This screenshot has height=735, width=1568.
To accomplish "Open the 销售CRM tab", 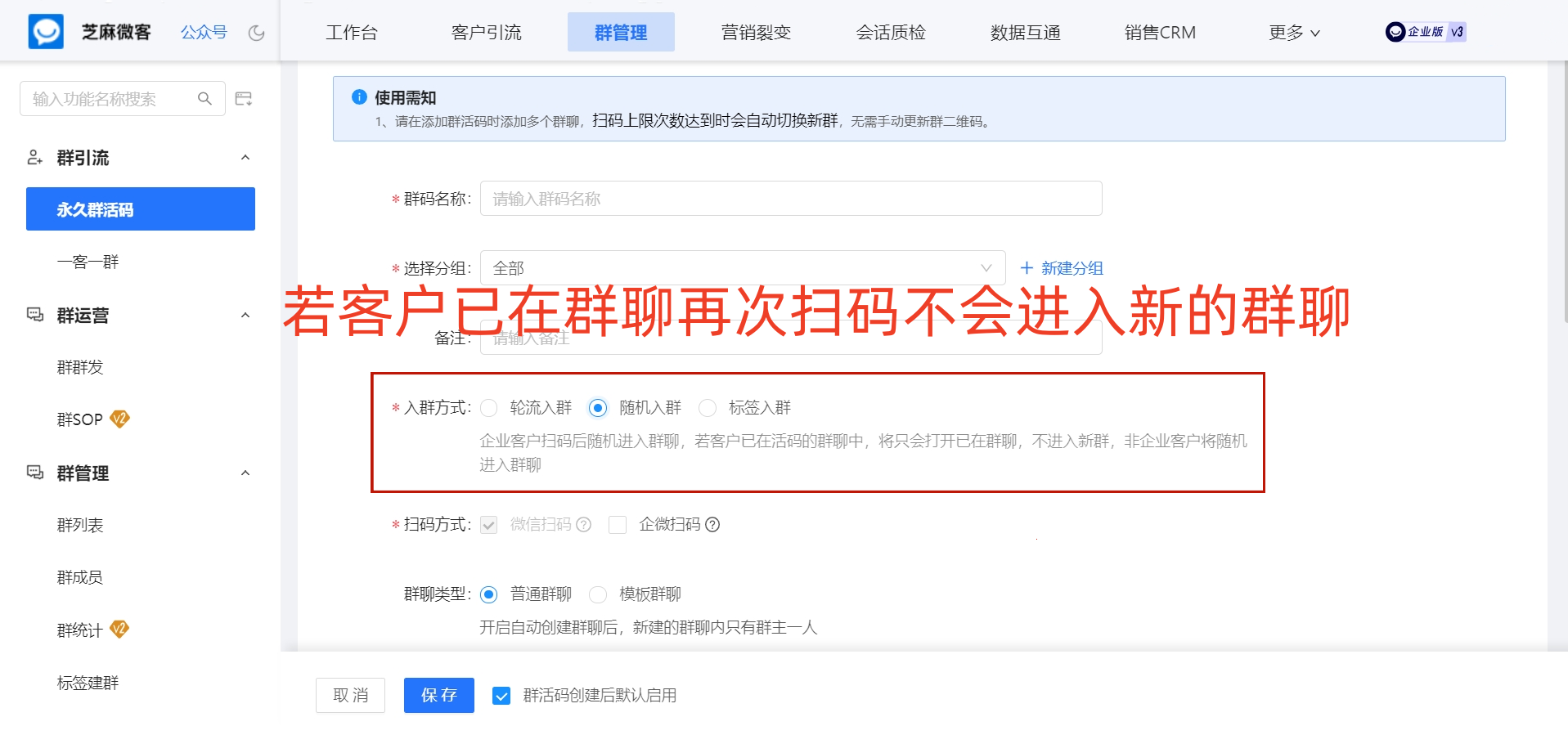I will (1160, 33).
